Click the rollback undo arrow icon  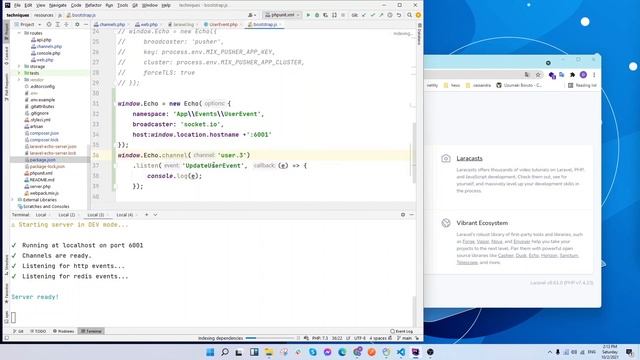coord(399,15)
